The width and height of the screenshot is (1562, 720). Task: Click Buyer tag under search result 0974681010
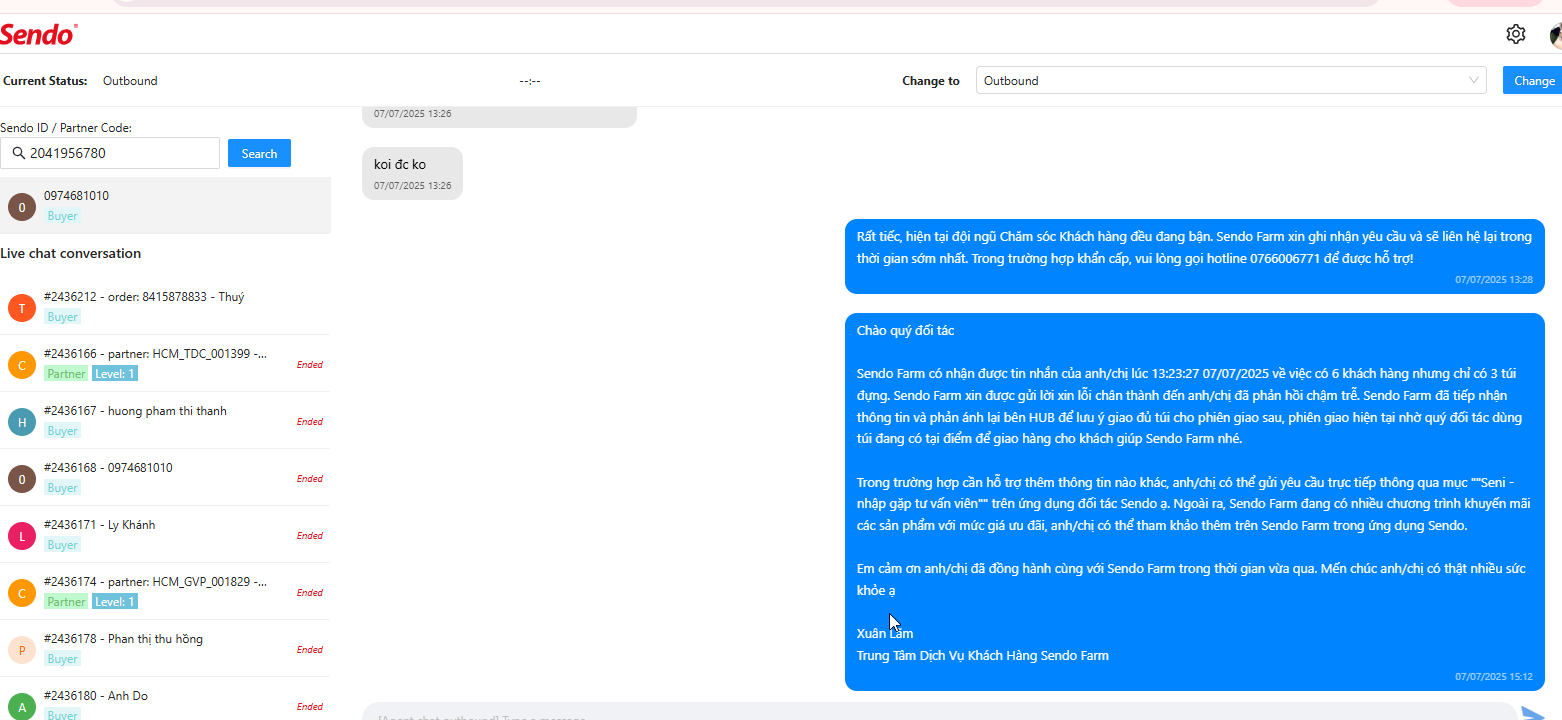62,216
